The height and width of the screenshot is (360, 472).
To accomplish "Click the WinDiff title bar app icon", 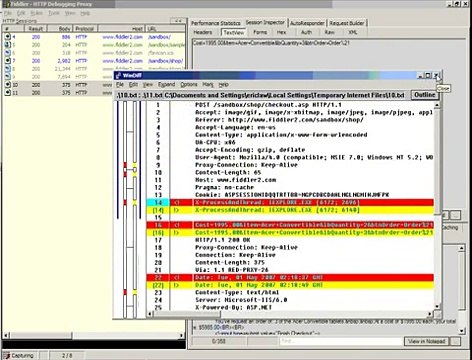I will tap(118, 76).
